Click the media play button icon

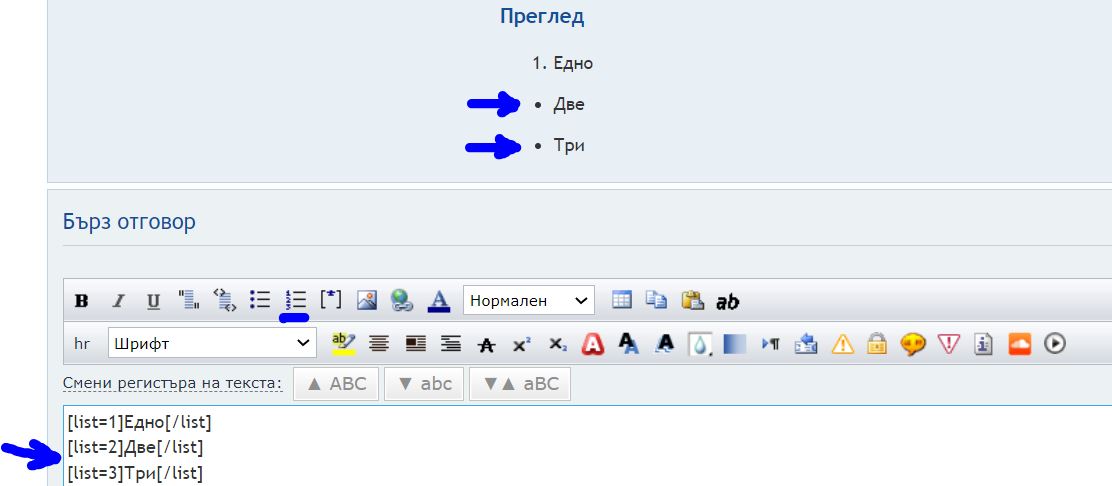[x=1054, y=344]
